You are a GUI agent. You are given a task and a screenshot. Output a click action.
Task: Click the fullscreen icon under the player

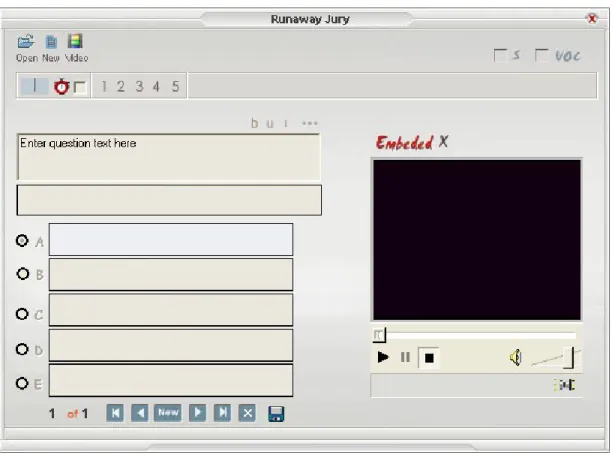pyautogui.click(x=565, y=385)
